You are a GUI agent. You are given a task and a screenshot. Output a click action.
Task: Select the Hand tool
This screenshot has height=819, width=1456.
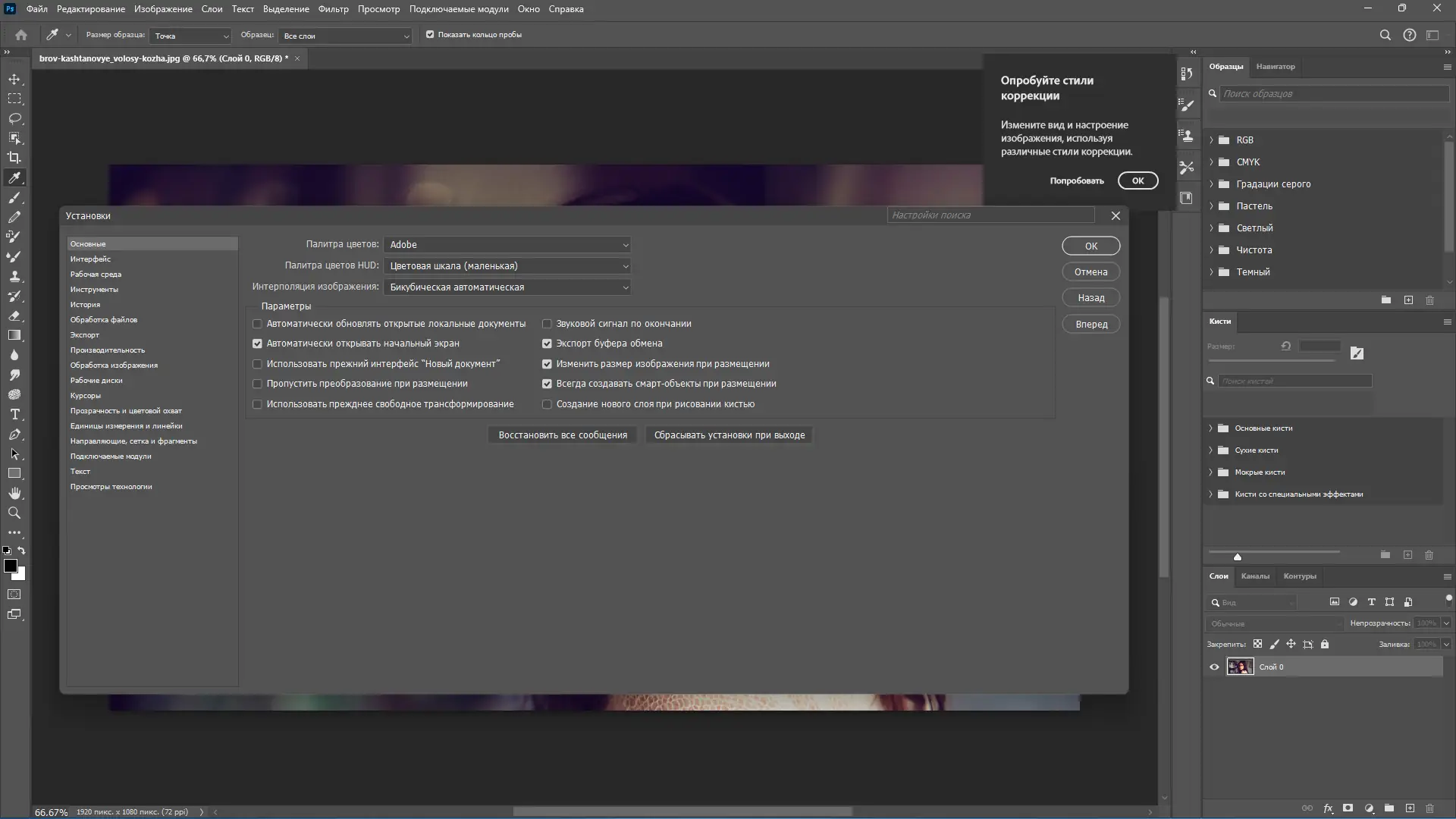(x=14, y=494)
